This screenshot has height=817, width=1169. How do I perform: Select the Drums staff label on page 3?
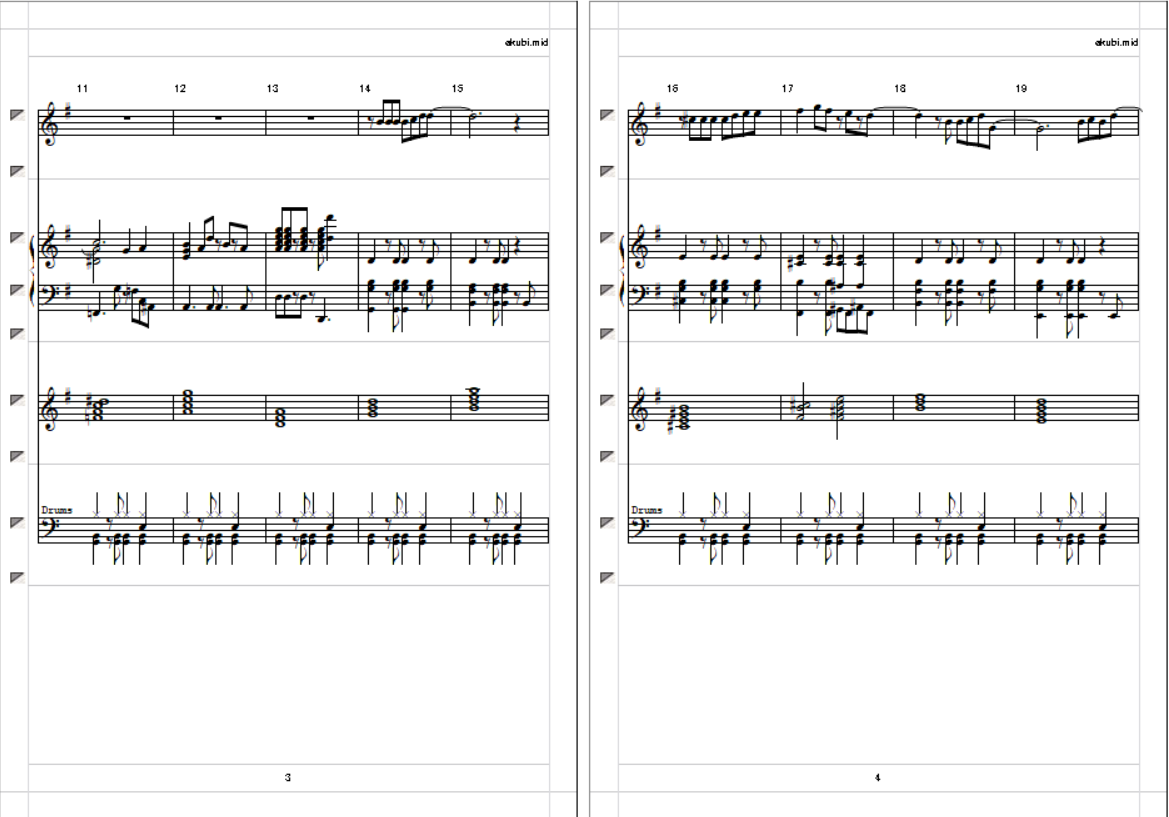[57, 510]
